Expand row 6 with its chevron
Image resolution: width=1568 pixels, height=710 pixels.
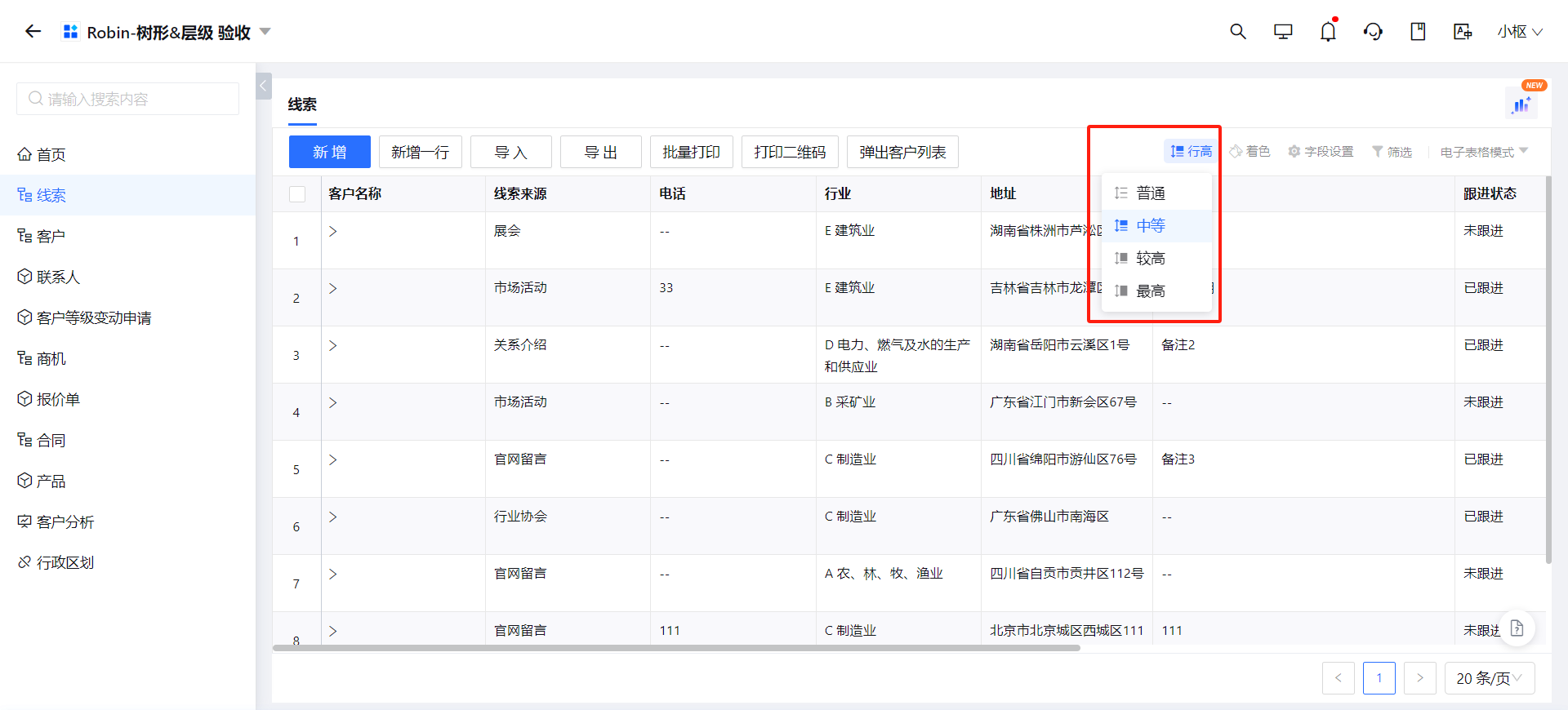333,517
